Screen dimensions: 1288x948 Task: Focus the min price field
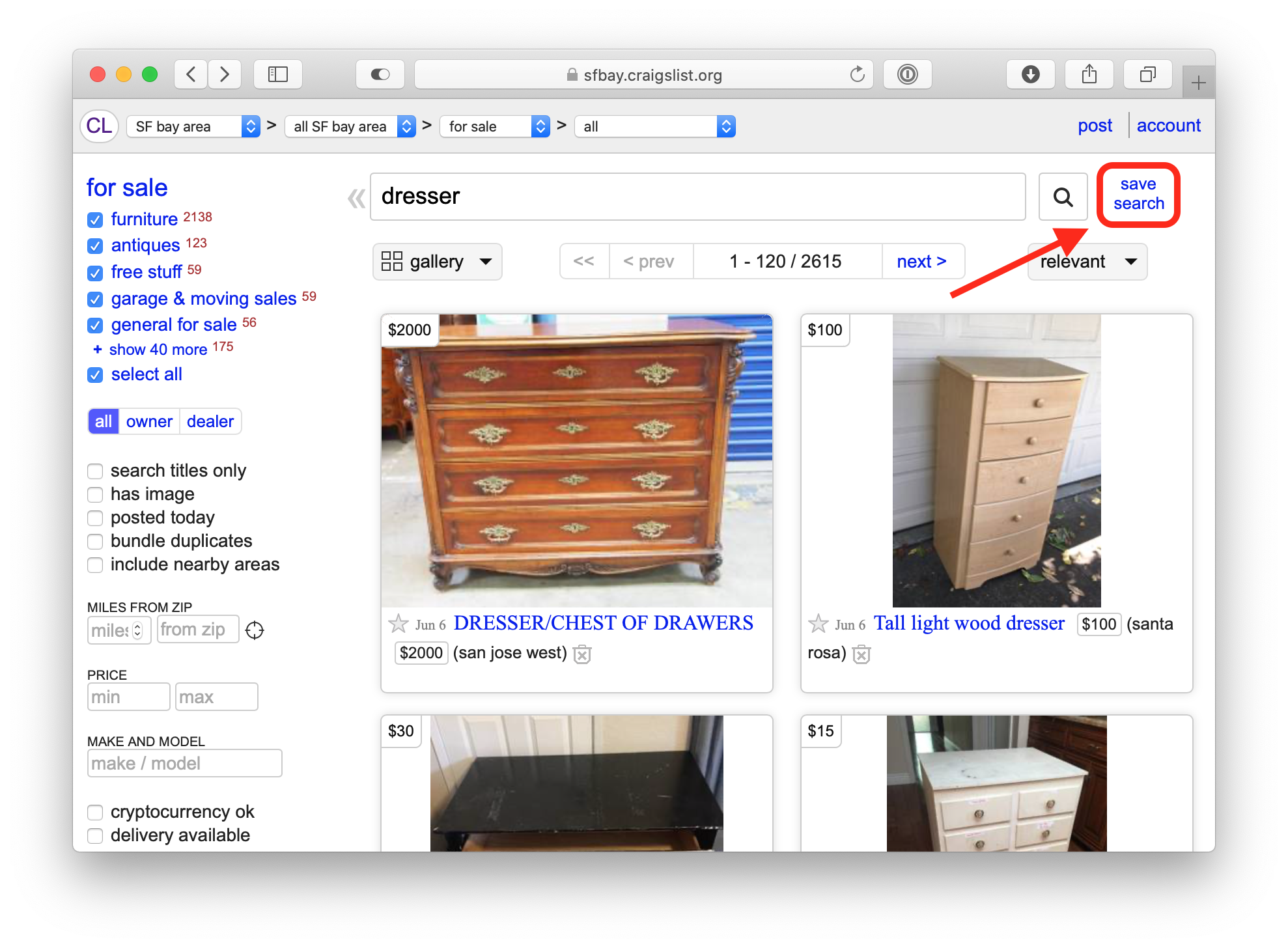[128, 697]
